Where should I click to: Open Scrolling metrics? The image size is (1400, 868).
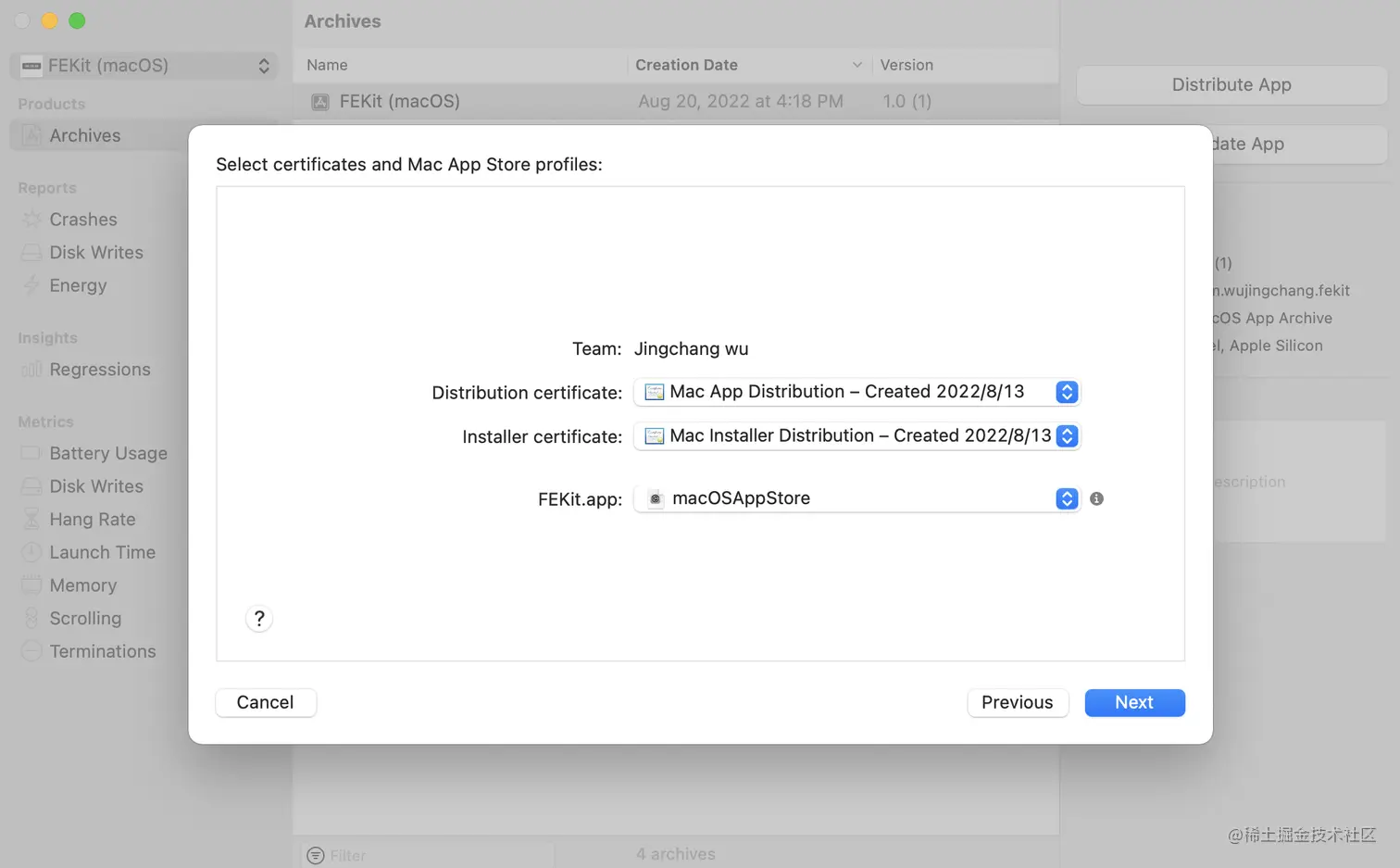[x=85, y=618]
